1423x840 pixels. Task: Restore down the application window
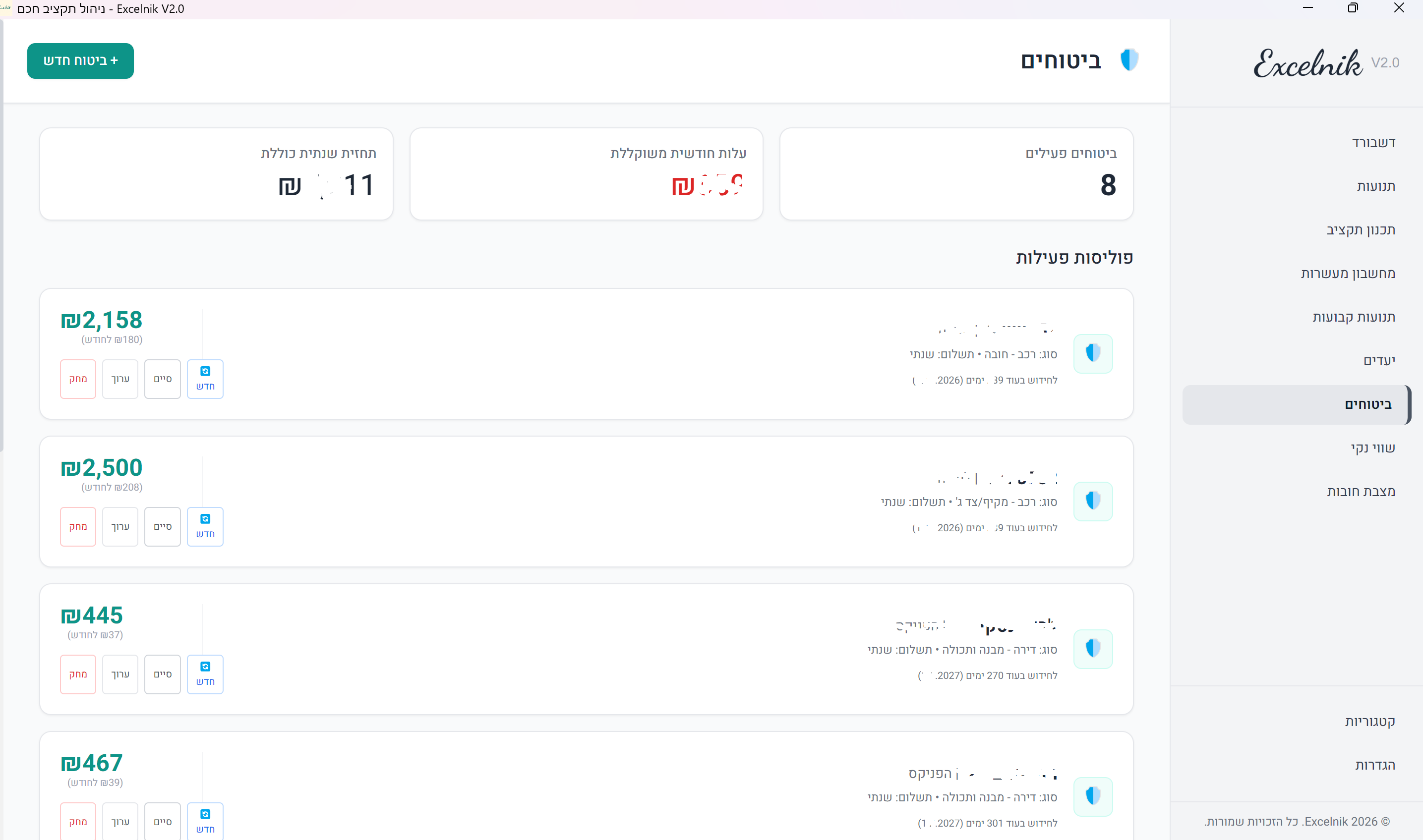pyautogui.click(x=1353, y=8)
